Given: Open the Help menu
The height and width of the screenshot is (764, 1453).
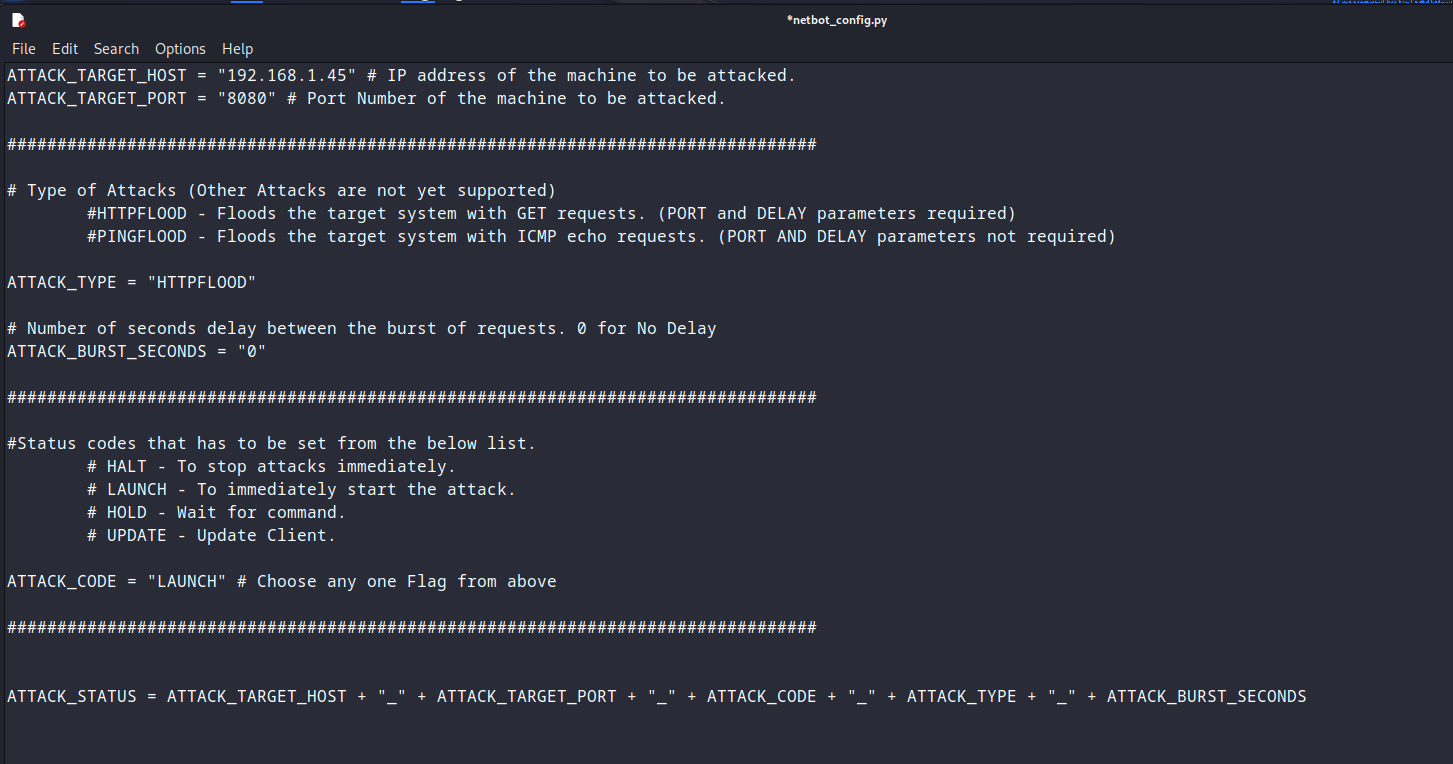Looking at the screenshot, I should click(237, 48).
